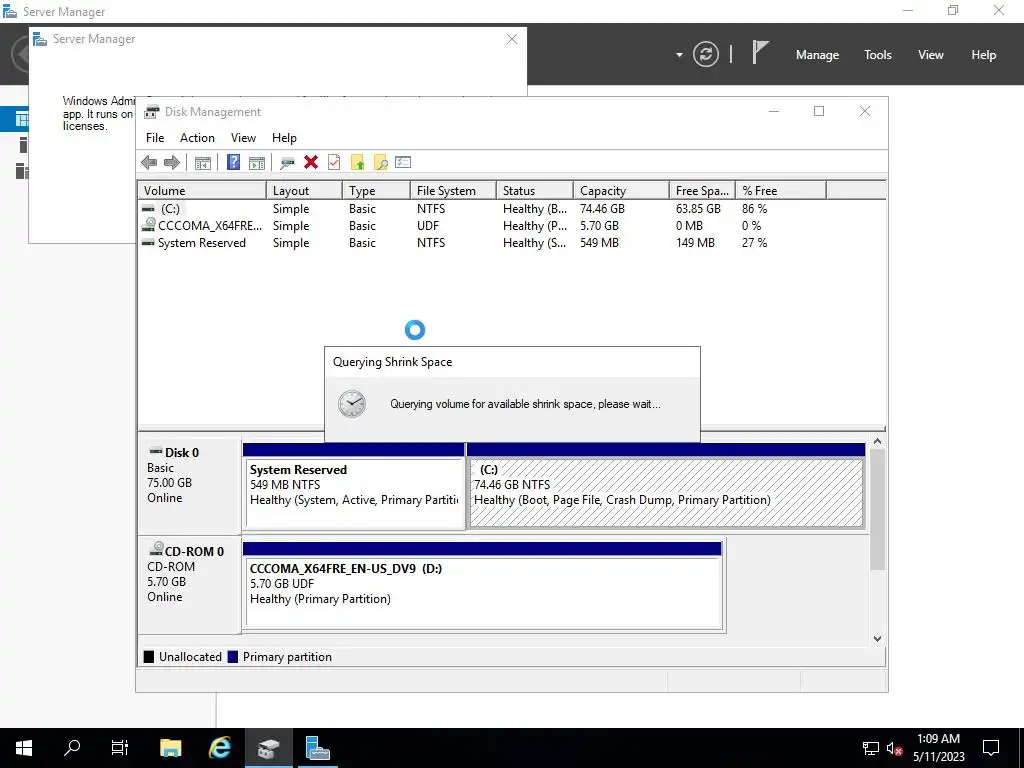
Task: Click the graphical view scroll up arrow
Action: [x=877, y=441]
